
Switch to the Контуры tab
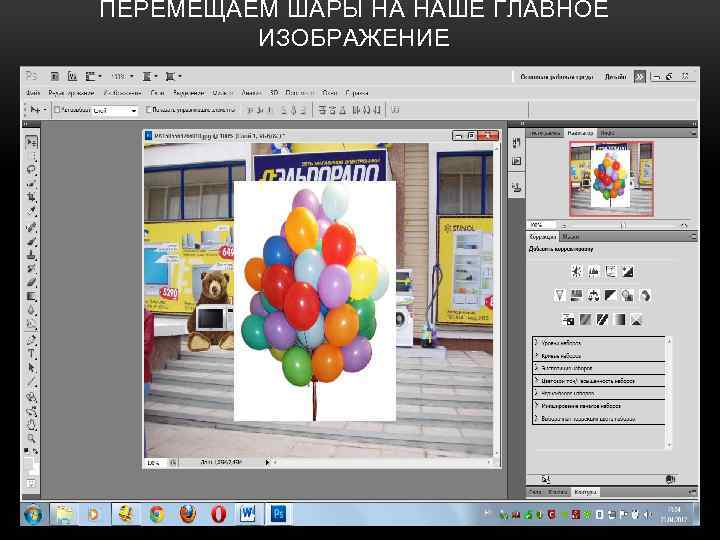pos(585,492)
